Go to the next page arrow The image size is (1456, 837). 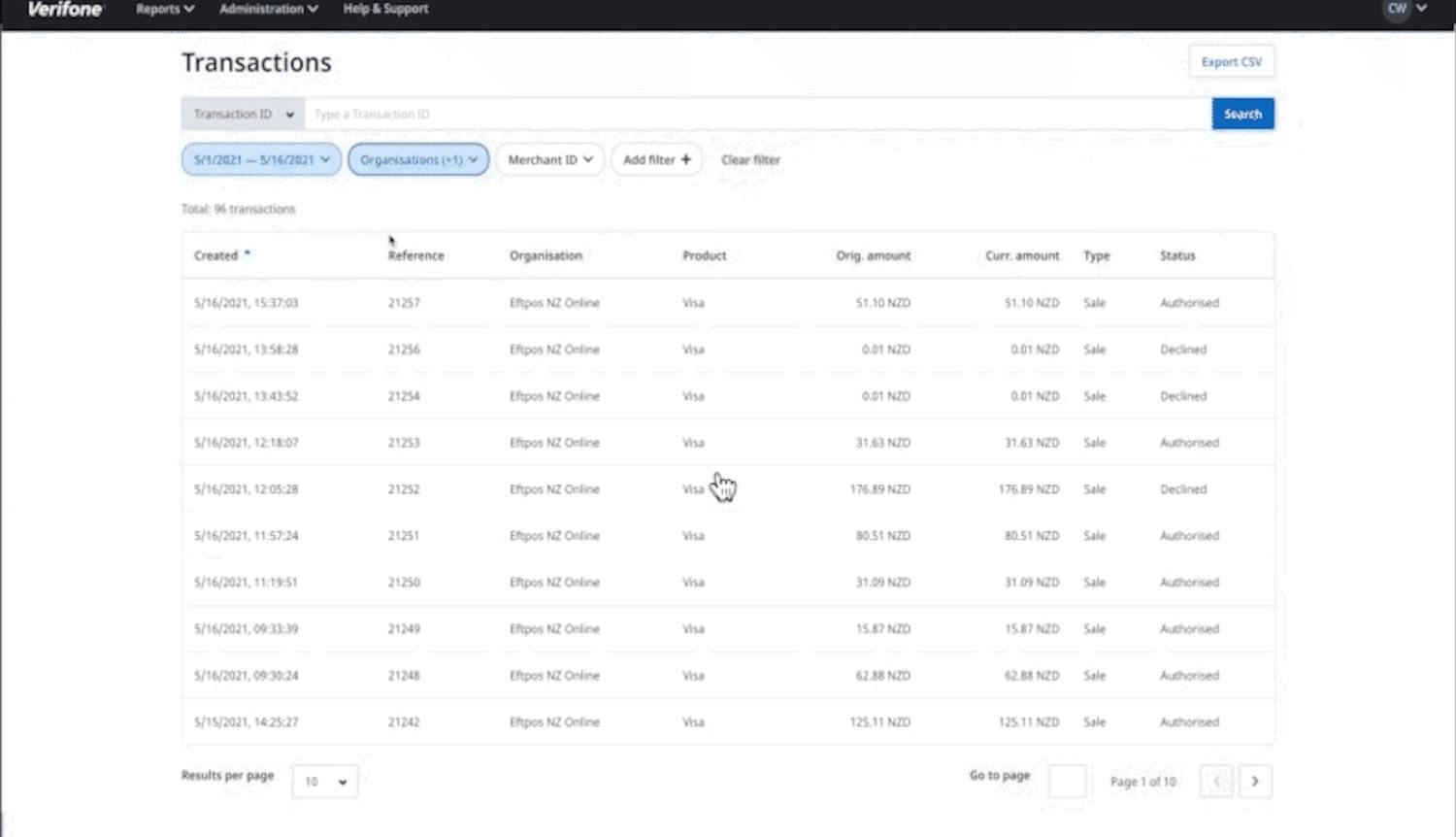[x=1255, y=782]
